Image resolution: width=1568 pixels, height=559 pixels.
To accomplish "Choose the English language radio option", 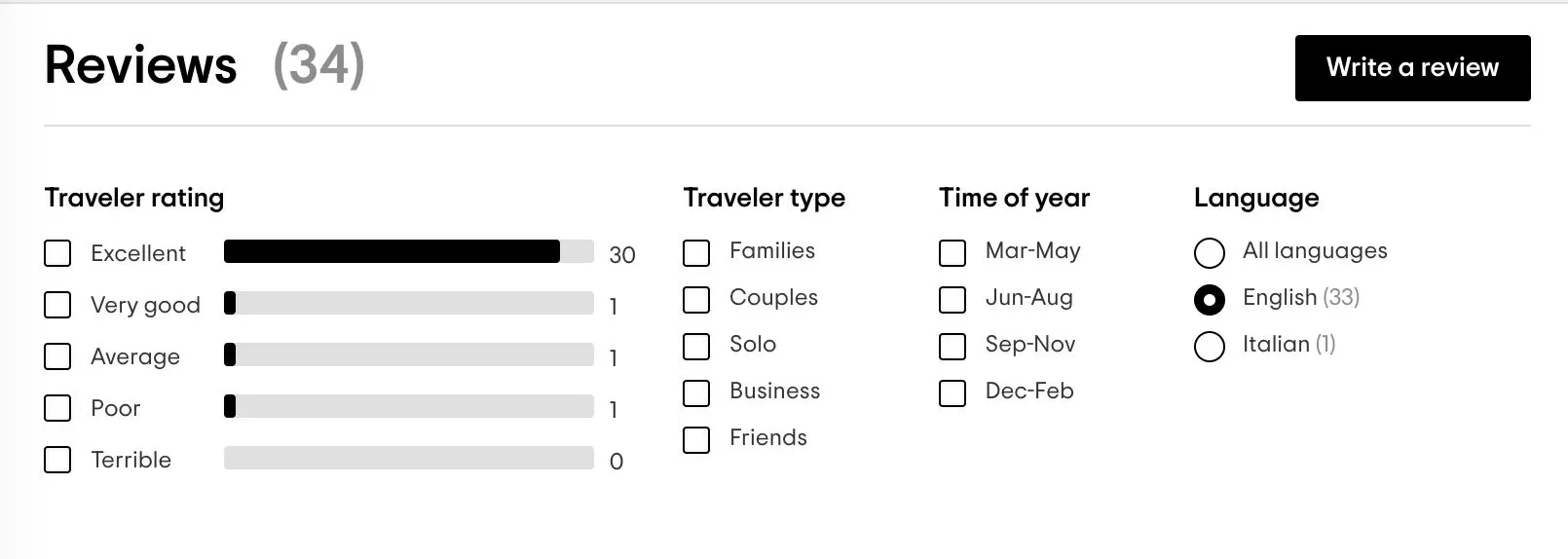I will (1210, 300).
